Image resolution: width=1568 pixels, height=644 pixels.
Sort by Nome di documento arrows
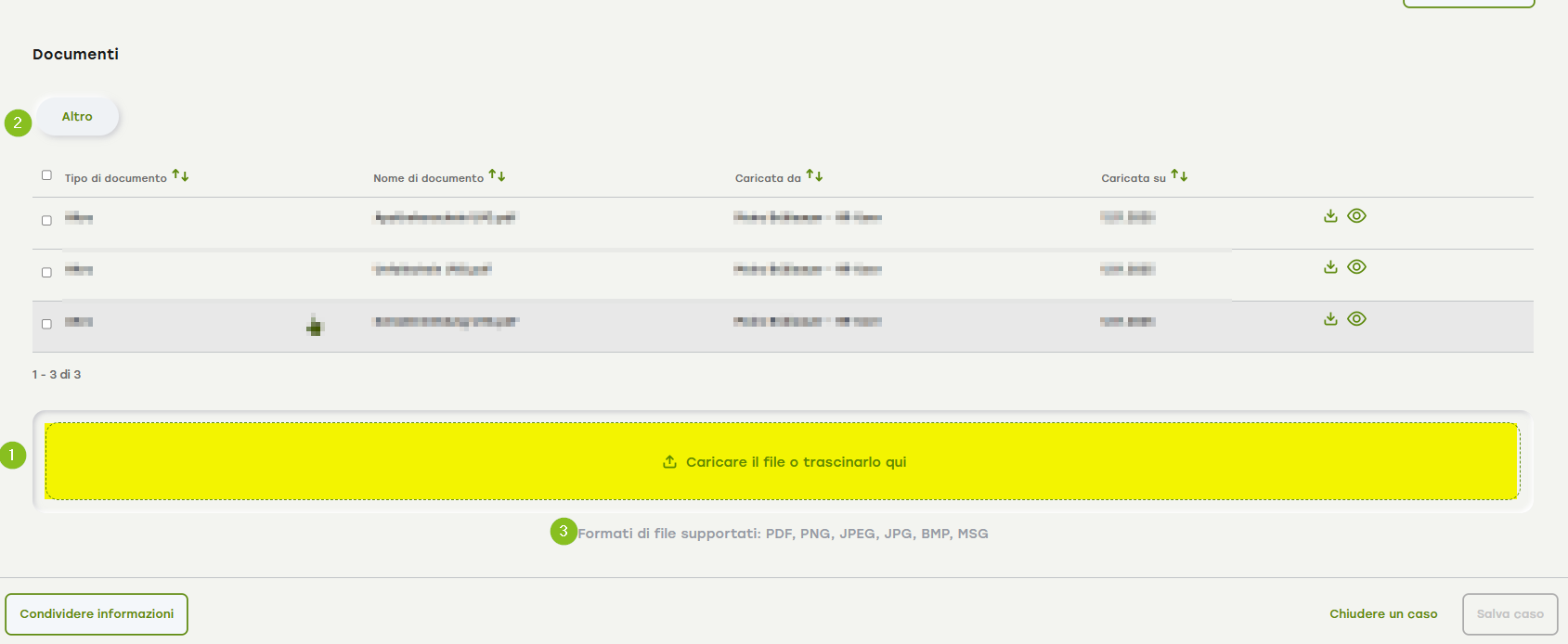coord(497,176)
